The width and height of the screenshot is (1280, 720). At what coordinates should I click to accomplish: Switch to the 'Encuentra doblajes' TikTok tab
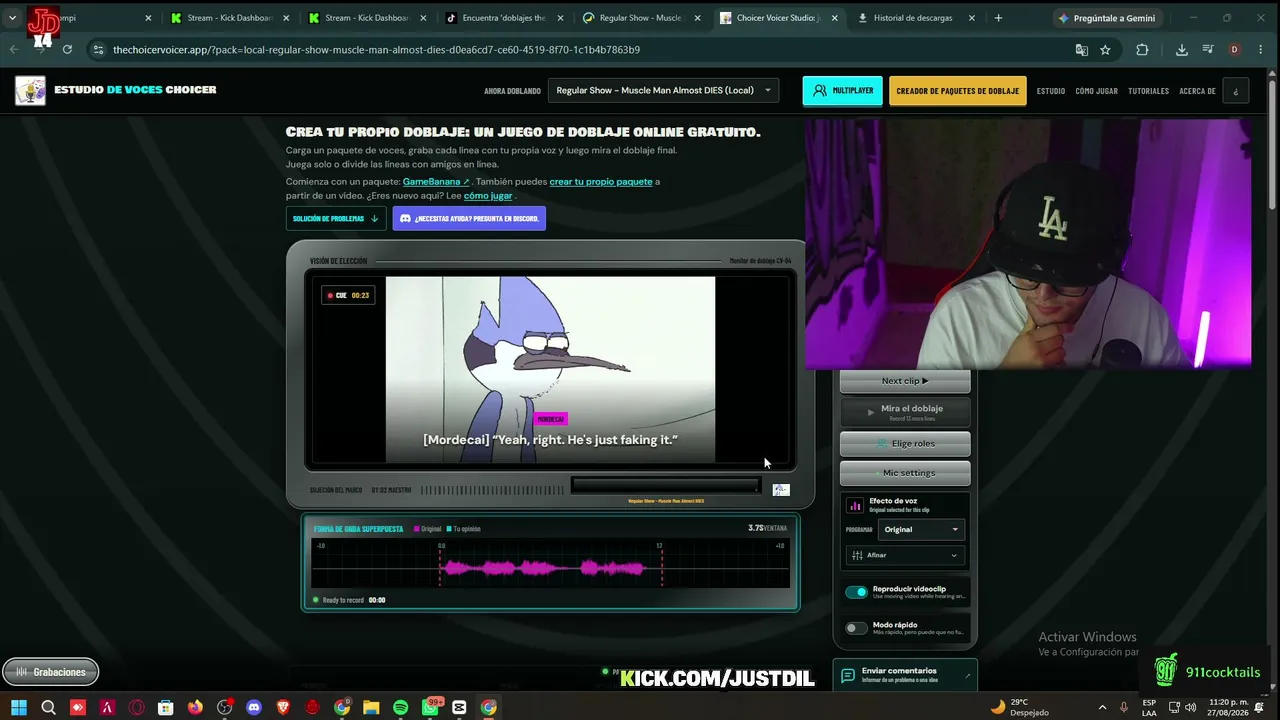point(504,18)
